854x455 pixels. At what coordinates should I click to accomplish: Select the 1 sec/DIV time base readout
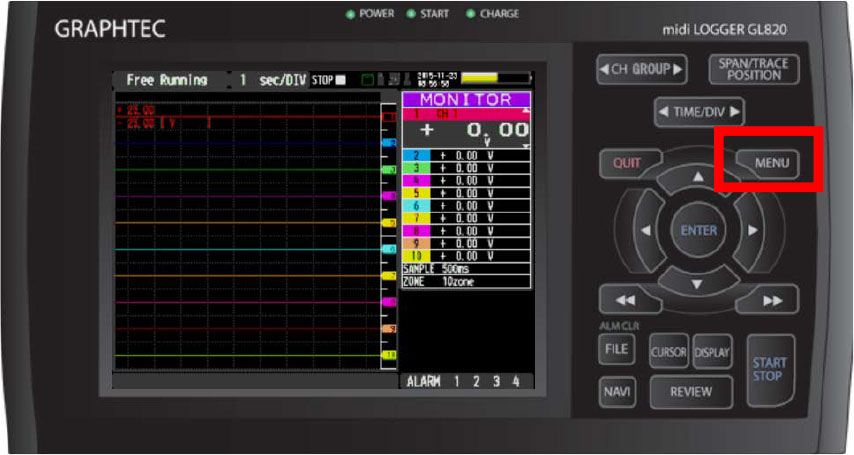[x=272, y=80]
